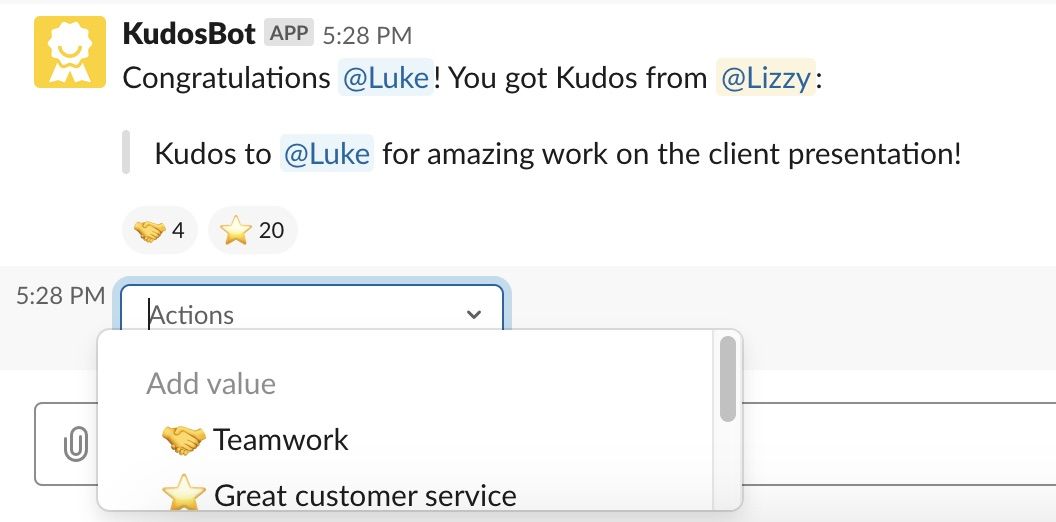Toggle the handshake reaction with count 4
This screenshot has height=522, width=1056.
[x=160, y=230]
